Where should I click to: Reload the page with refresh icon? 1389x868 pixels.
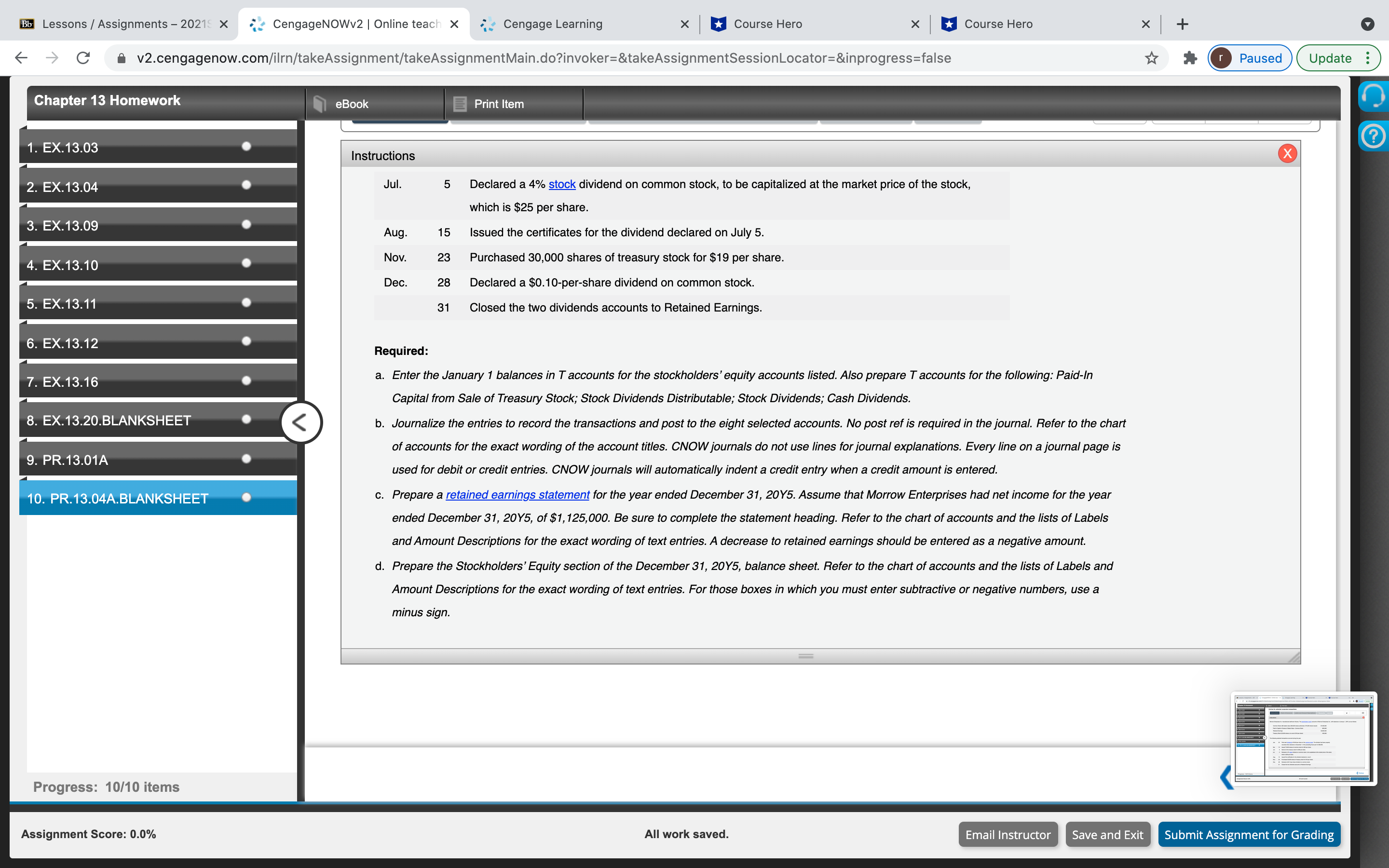click(83, 58)
